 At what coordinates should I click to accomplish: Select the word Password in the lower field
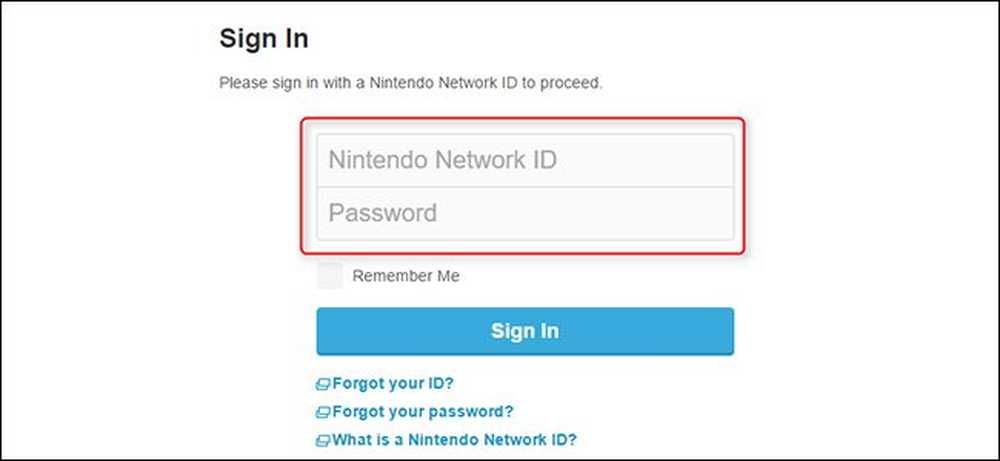click(x=383, y=213)
